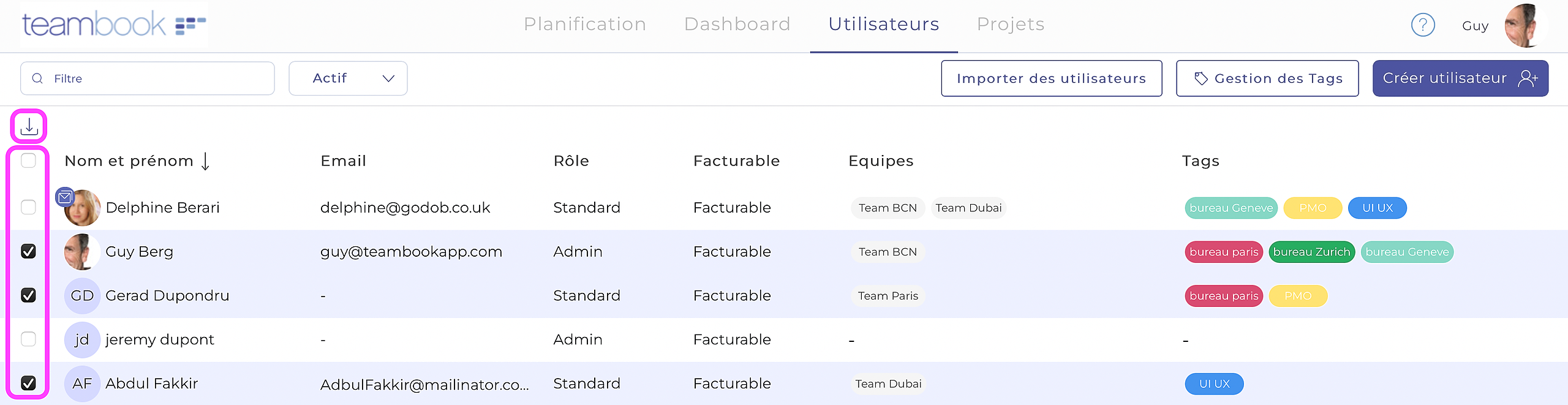Click the PMO tag on Gerad Dupondru's row
This screenshot has width=1568, height=405.
pos(1298,296)
